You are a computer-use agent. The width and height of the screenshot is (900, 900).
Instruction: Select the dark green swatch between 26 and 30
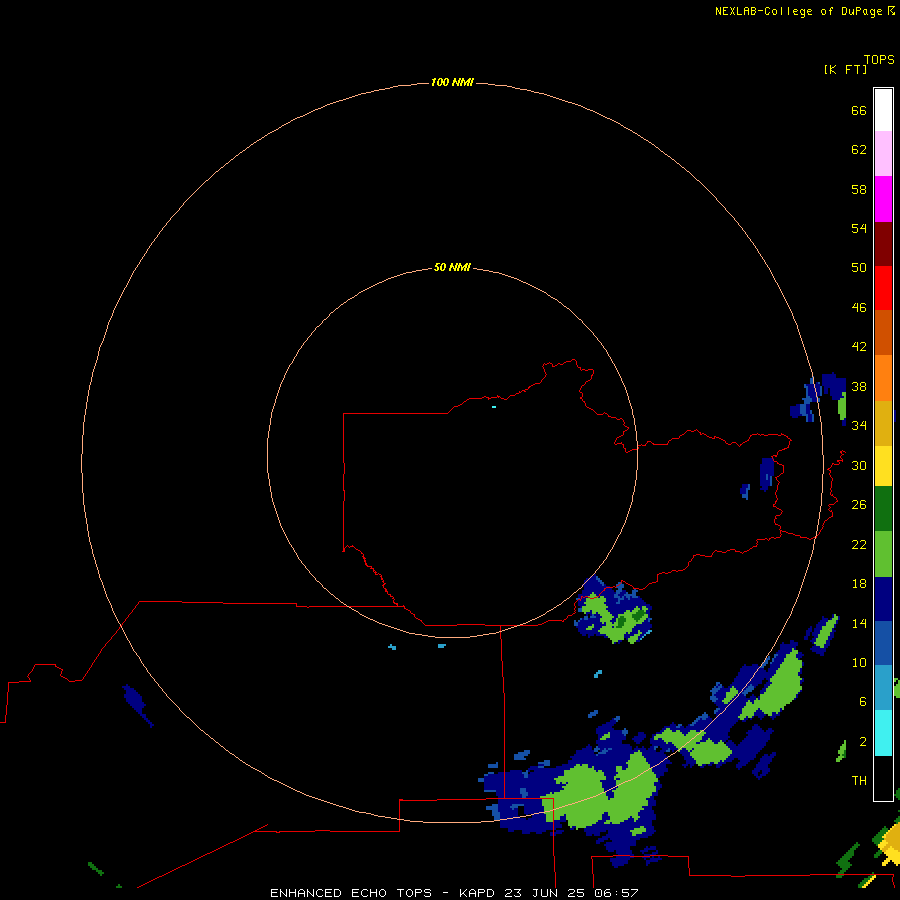(x=883, y=509)
